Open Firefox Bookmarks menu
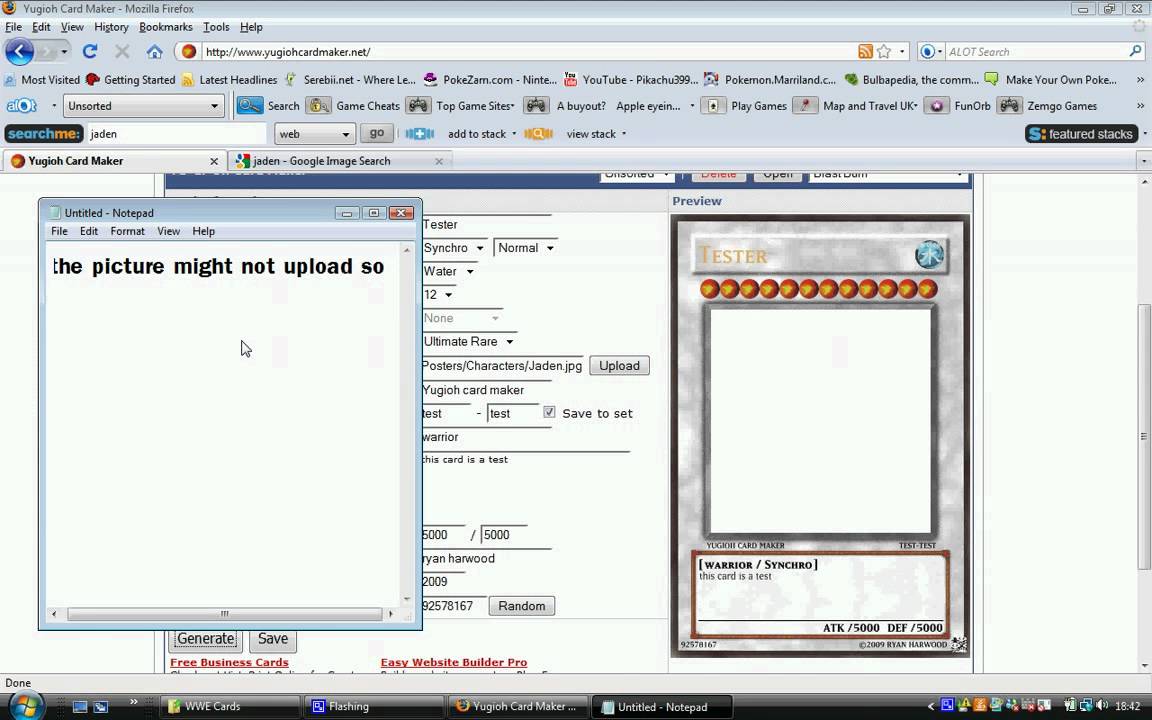1152x720 pixels. pos(165,27)
